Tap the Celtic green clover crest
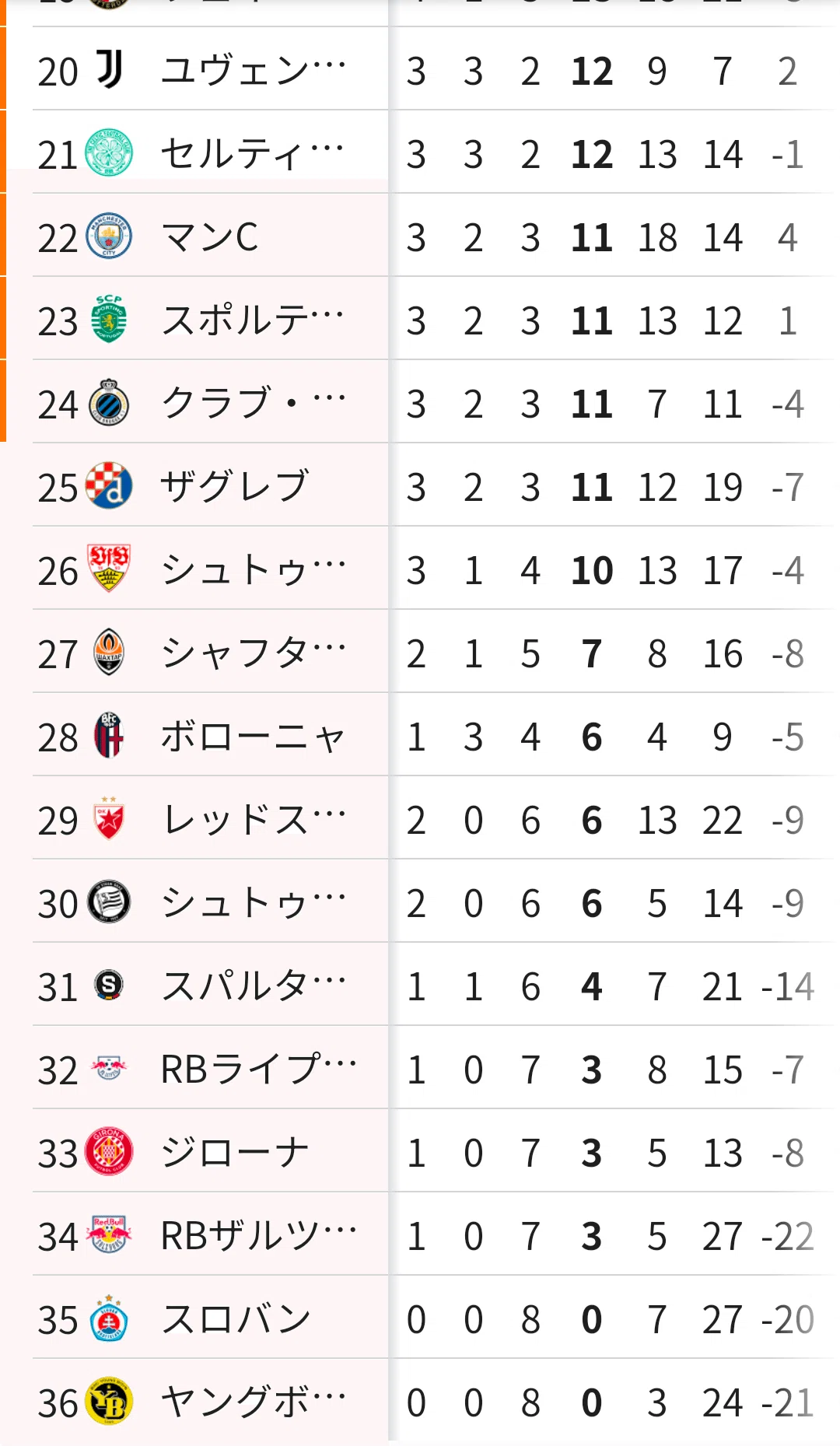 [109, 152]
